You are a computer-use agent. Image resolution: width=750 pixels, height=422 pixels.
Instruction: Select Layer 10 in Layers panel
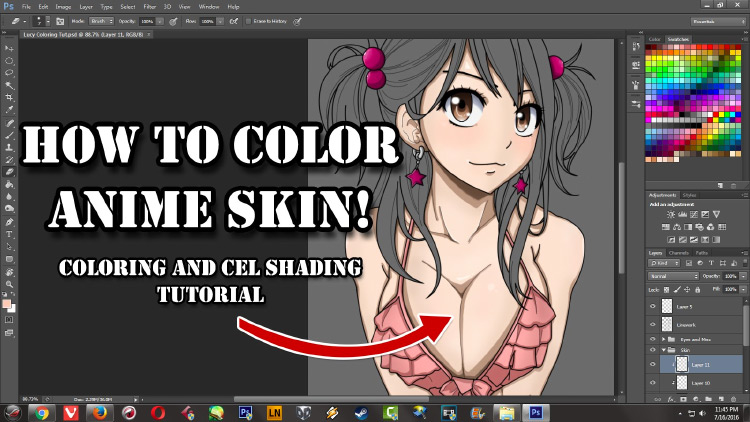click(x=701, y=383)
